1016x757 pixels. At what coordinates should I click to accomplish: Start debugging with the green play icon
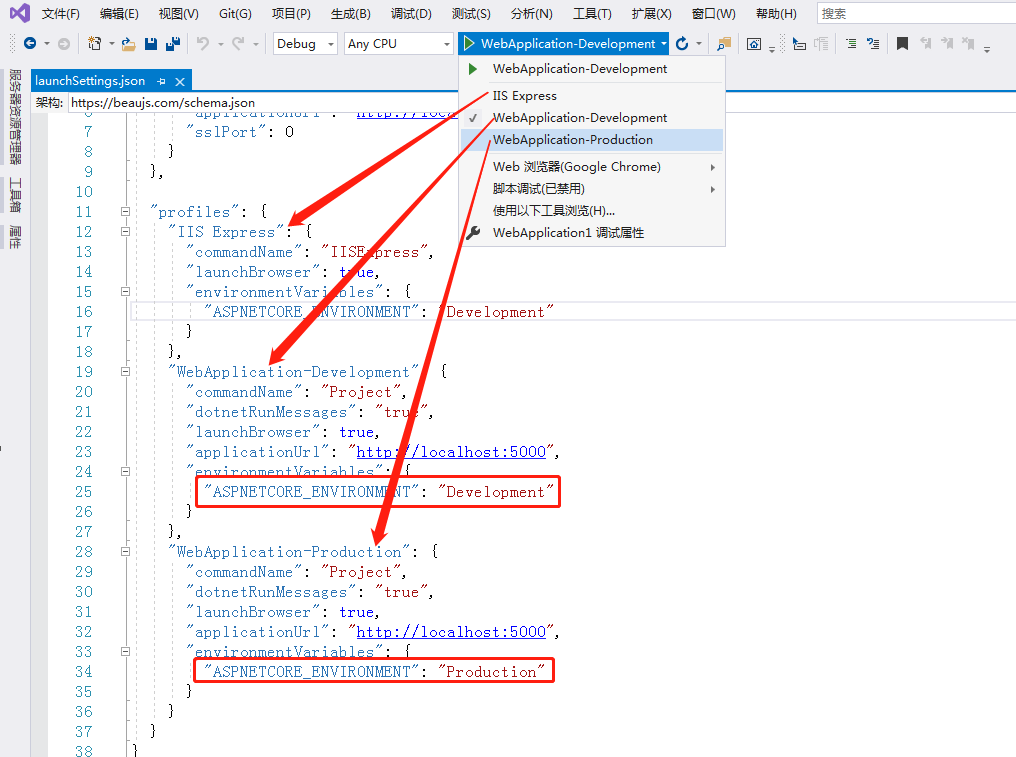tap(468, 43)
